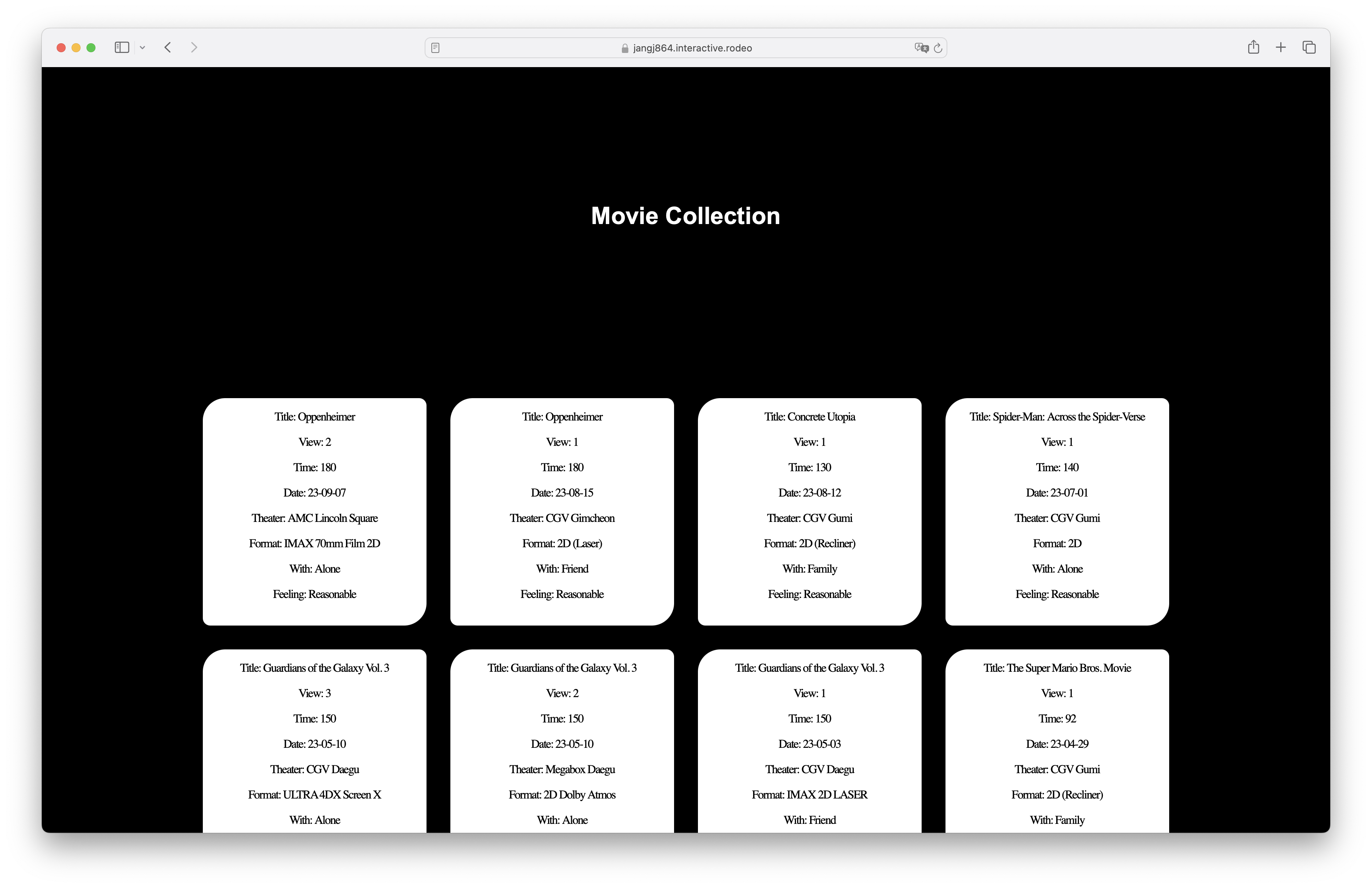Open the Reader view icon in address bar
The image size is (1372, 888).
click(x=436, y=48)
